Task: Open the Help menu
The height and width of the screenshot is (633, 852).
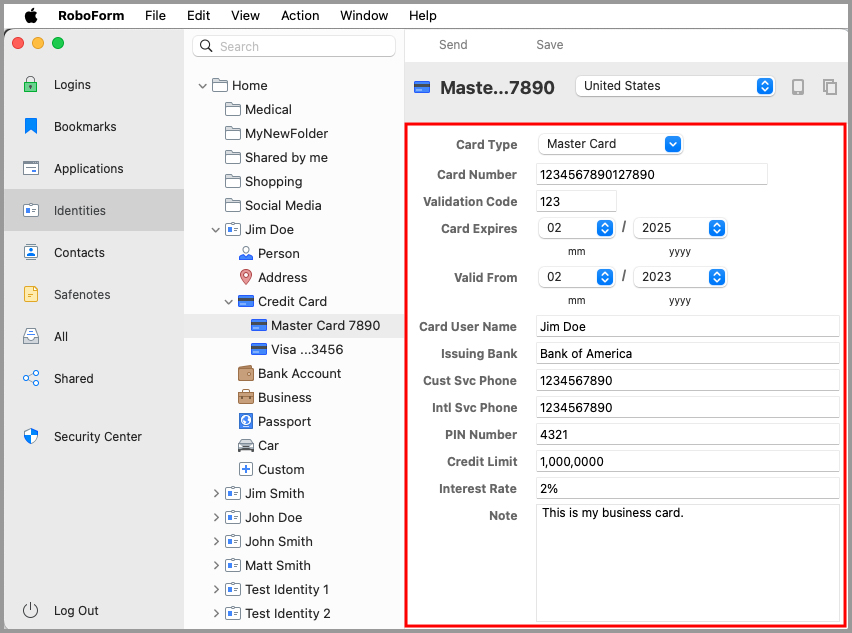Action: pos(423,16)
